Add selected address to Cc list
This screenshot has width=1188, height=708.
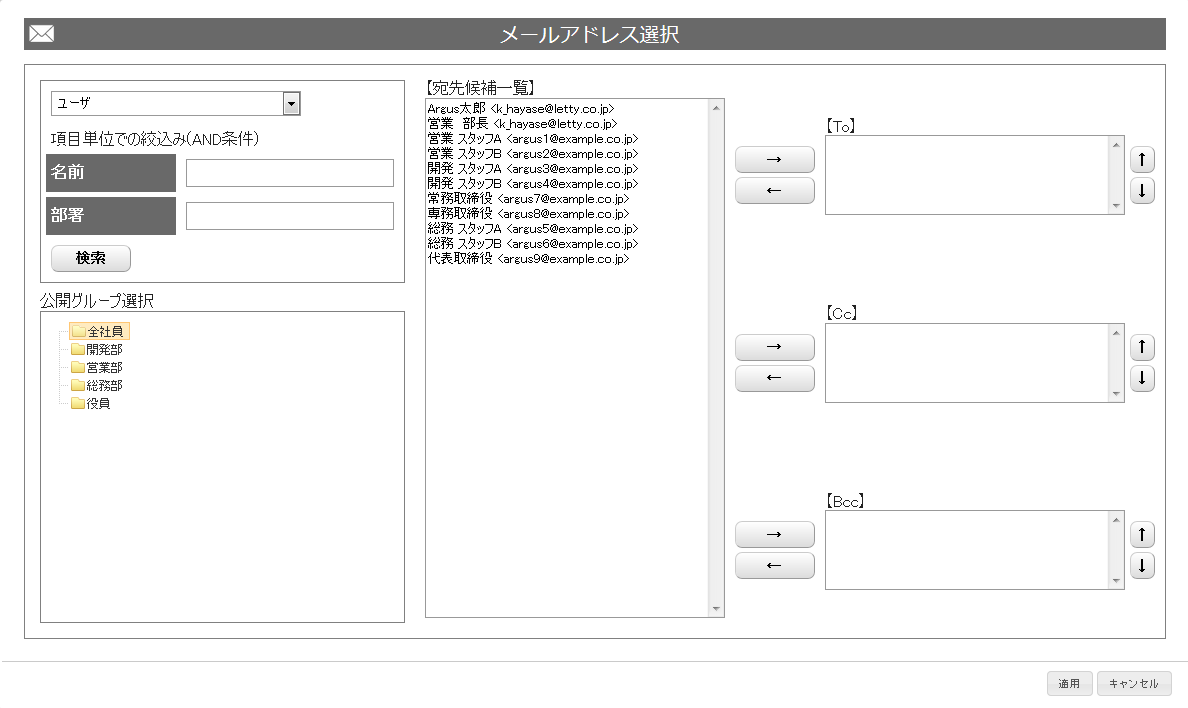point(774,347)
